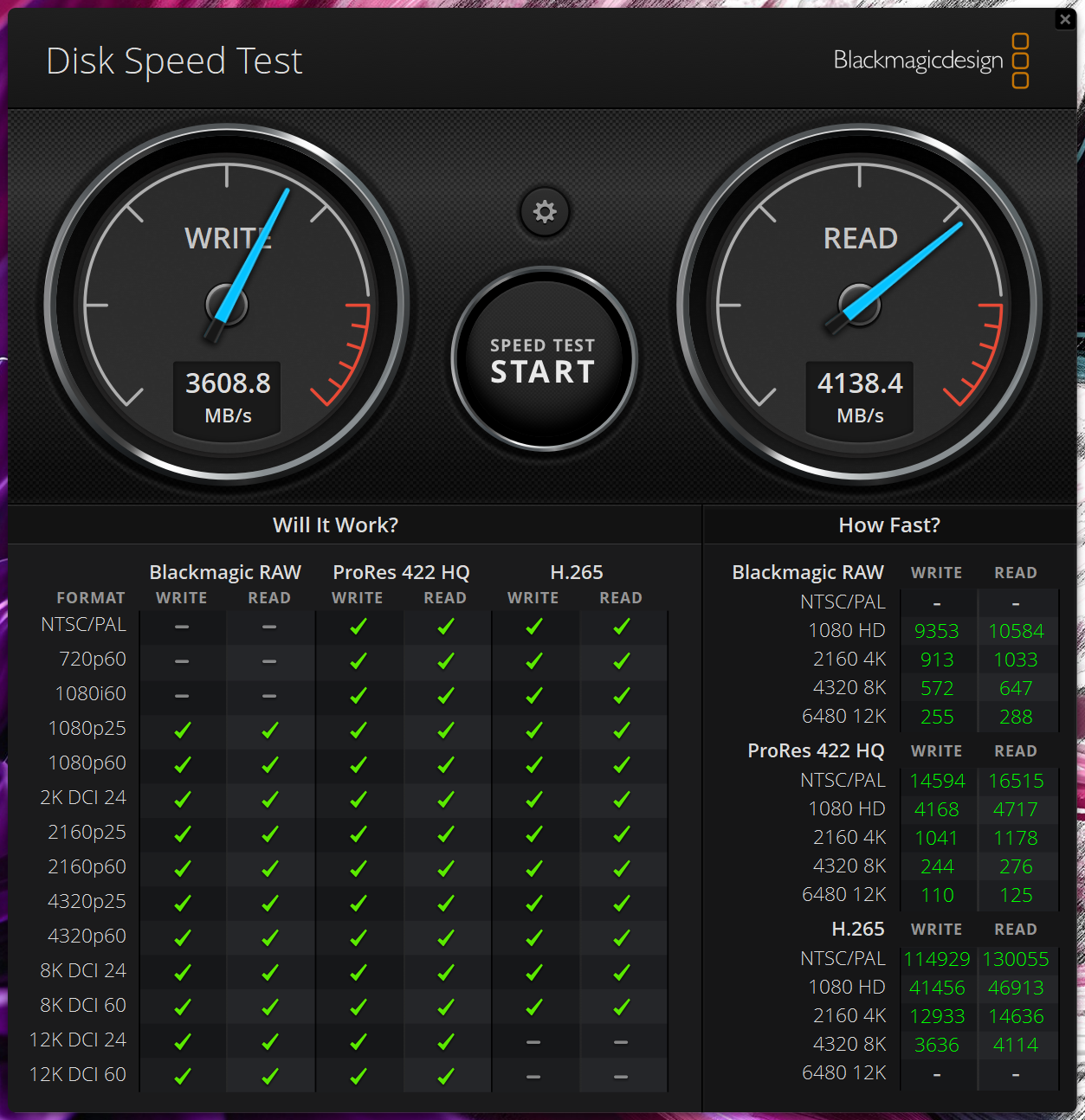Select the 2160p25 format row label
Image resolution: width=1085 pixels, height=1120 pixels.
pyautogui.click(x=87, y=832)
